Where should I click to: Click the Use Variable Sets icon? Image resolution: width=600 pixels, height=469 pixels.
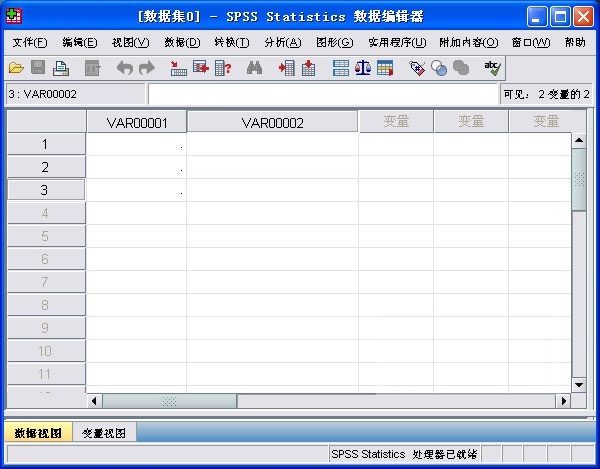pyautogui.click(x=439, y=68)
